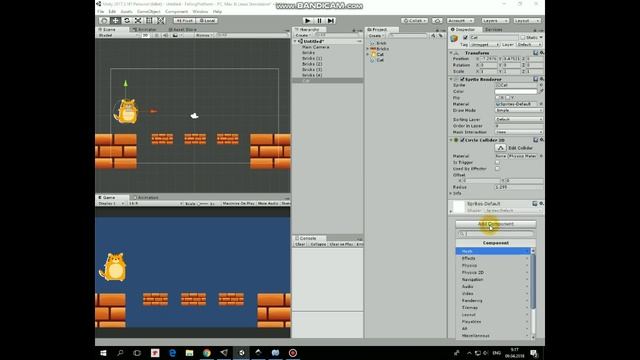Image resolution: width=640 pixels, height=360 pixels.
Task: Select the Scale tool in the toolbar
Action: tap(138, 20)
